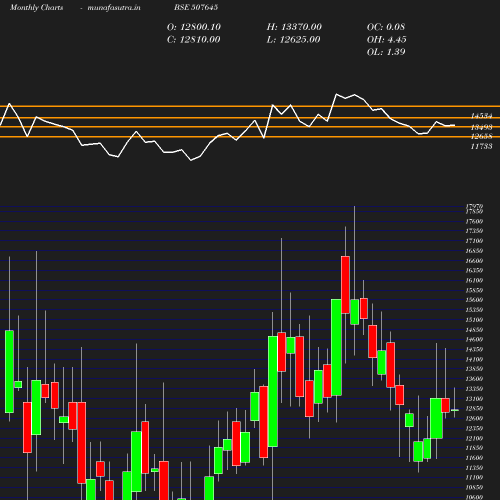This screenshot has width=500, height=500.
Task: Click the 13493 level label
Action: (x=481, y=127)
